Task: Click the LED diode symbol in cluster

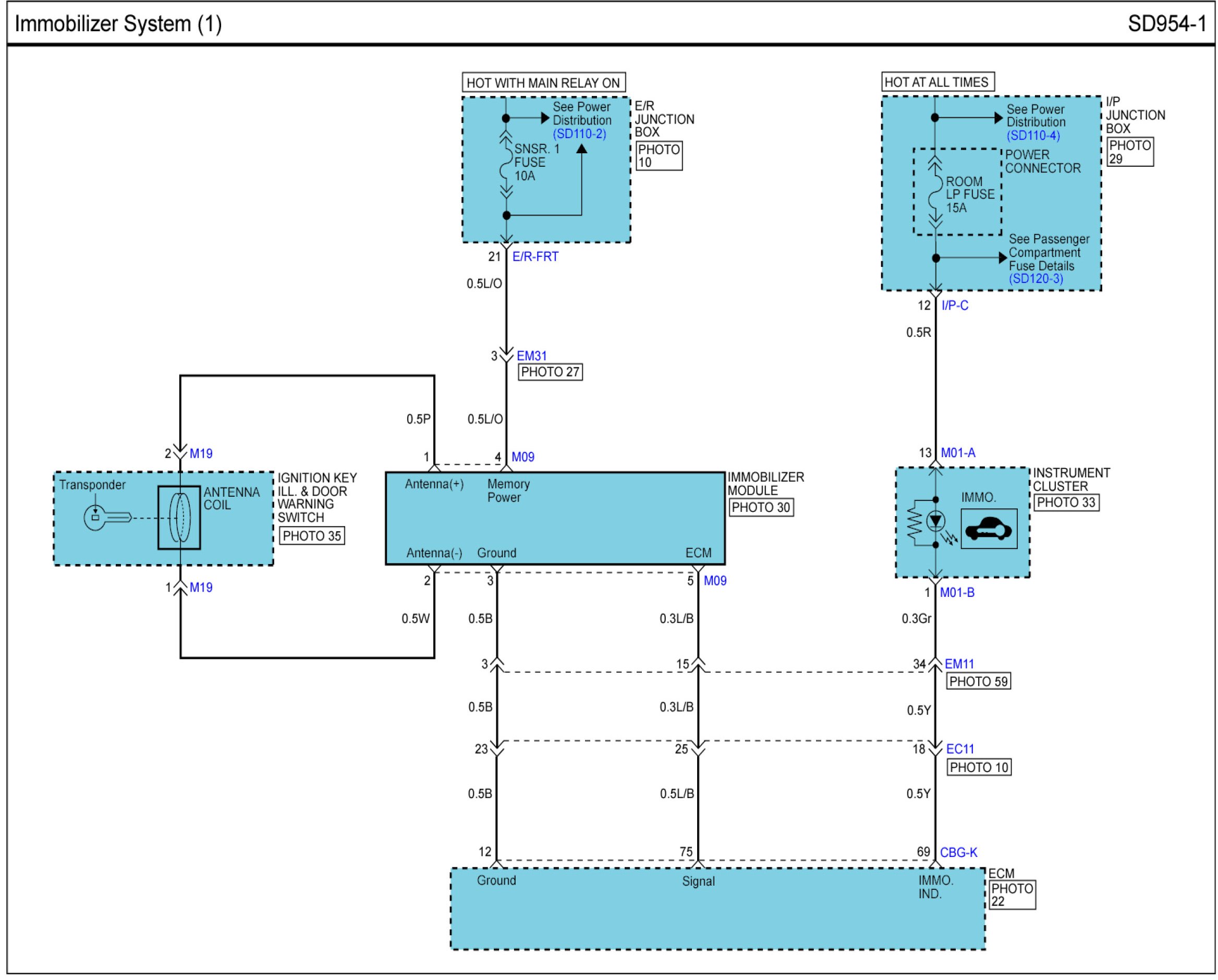Action: pyautogui.click(x=935, y=521)
